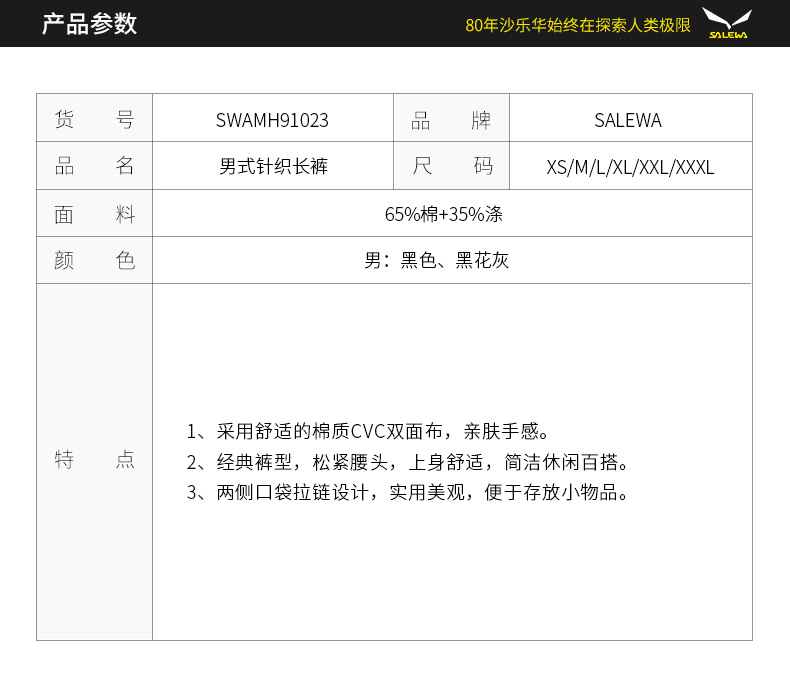This screenshot has height=691, width=790.
Task: Click the 尺码 label cell
Action: (451, 166)
